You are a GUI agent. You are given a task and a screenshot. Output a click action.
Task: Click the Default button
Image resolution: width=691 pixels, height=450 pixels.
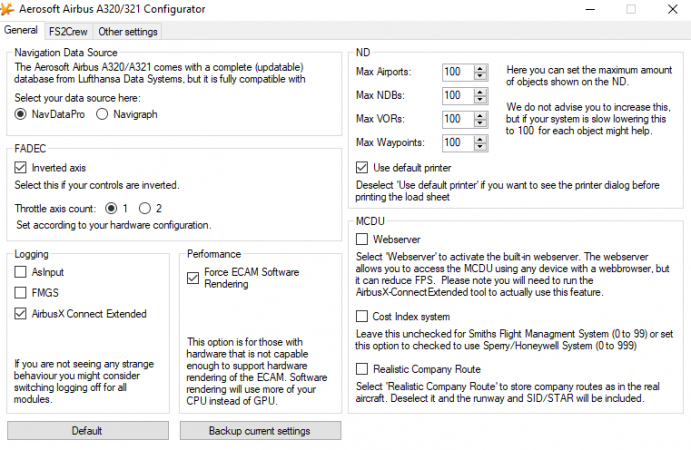pyautogui.click(x=87, y=431)
